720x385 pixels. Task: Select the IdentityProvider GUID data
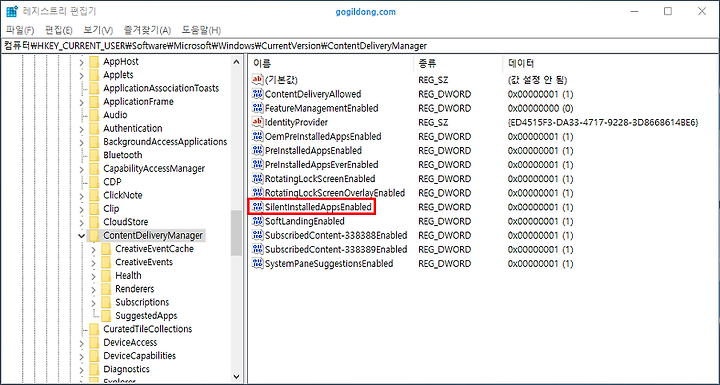click(x=603, y=122)
